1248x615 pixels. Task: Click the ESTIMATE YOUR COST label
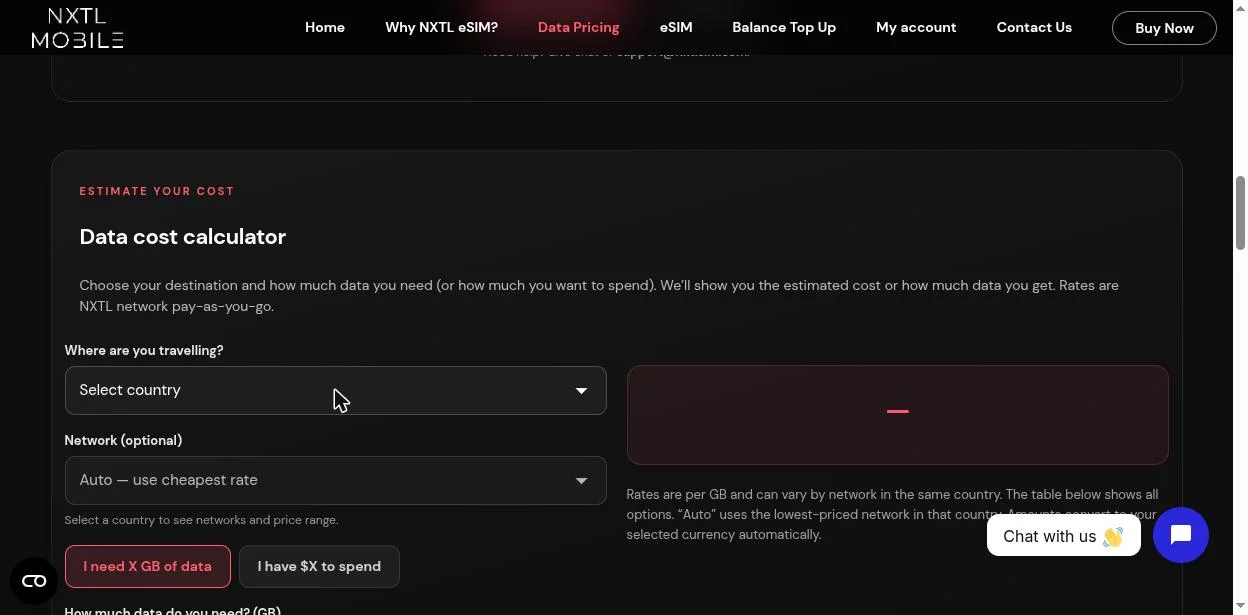157,191
